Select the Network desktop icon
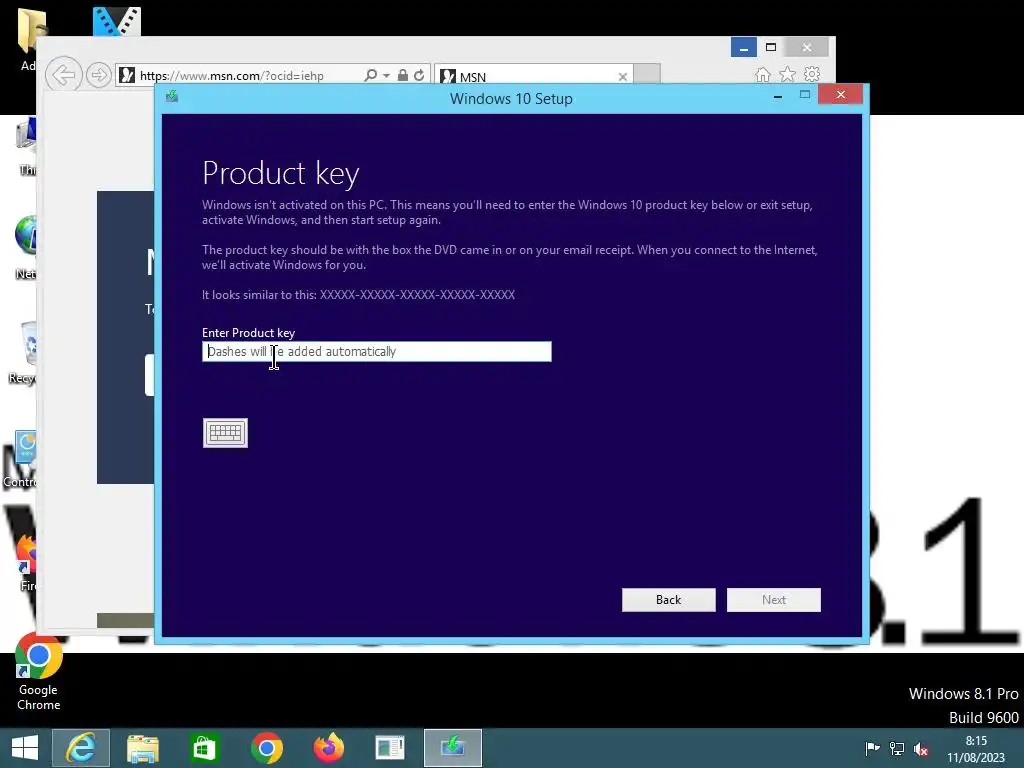This screenshot has width=1024, height=768. tap(25, 248)
